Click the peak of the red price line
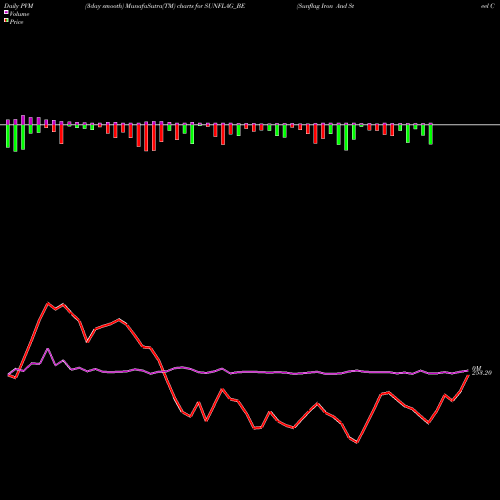 (48, 303)
